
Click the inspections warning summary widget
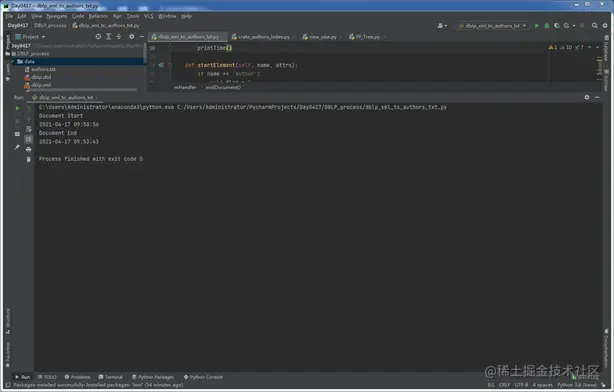(x=566, y=47)
